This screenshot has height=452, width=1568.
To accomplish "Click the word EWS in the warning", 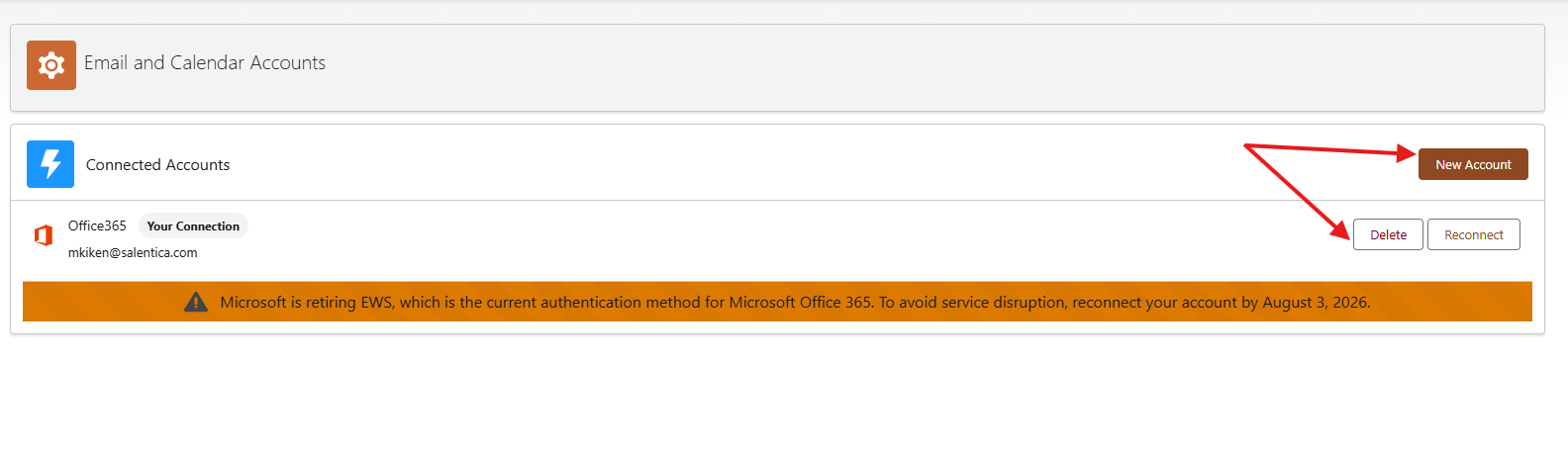I will click(x=376, y=303).
